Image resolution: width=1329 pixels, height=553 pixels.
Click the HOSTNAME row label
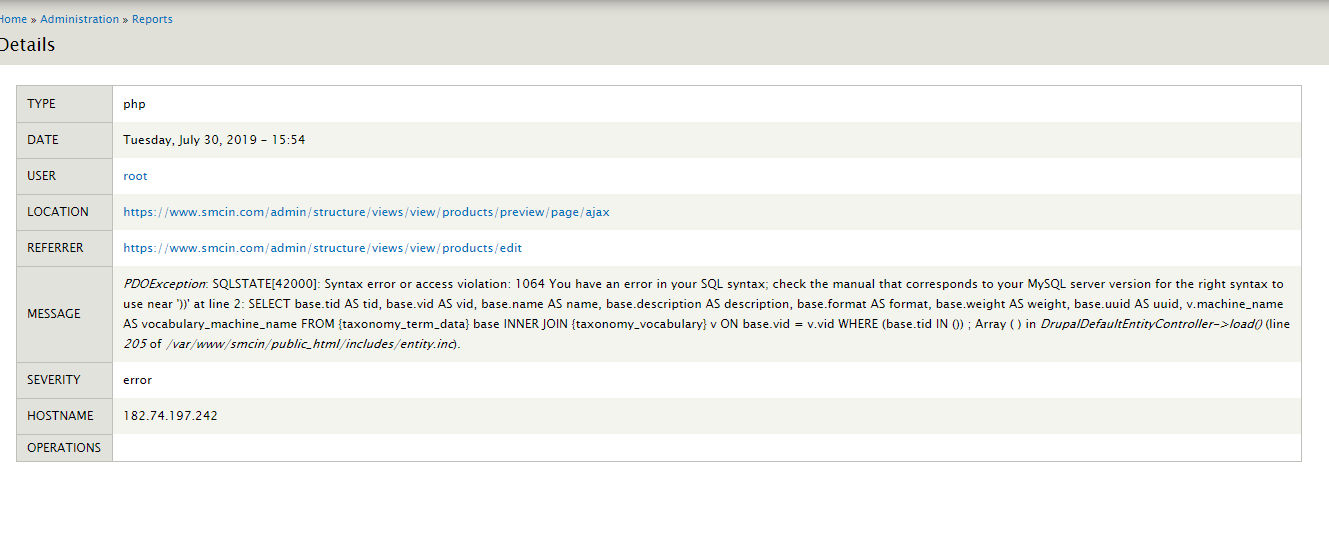60,416
